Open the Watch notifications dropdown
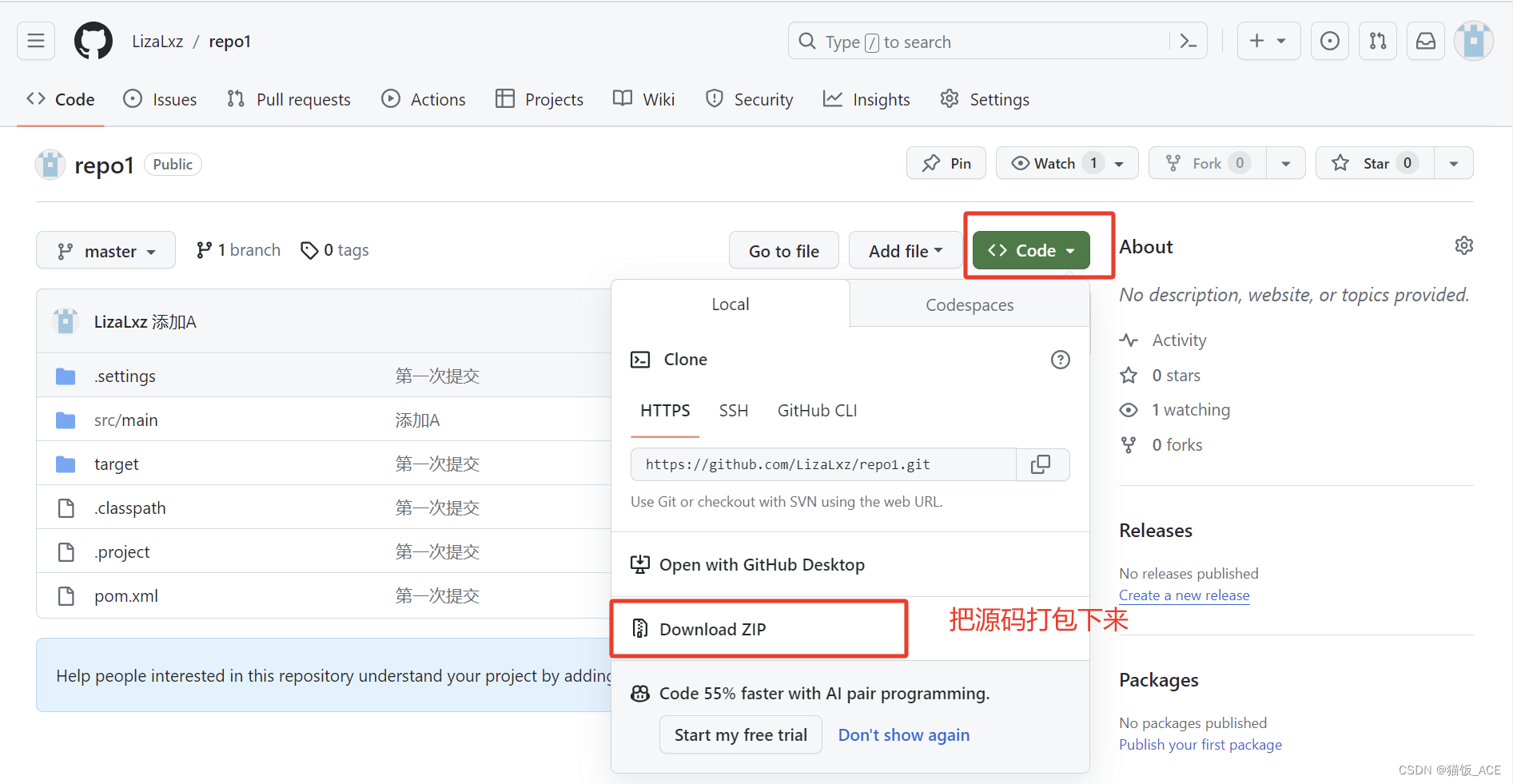1513x784 pixels. 1067,163
